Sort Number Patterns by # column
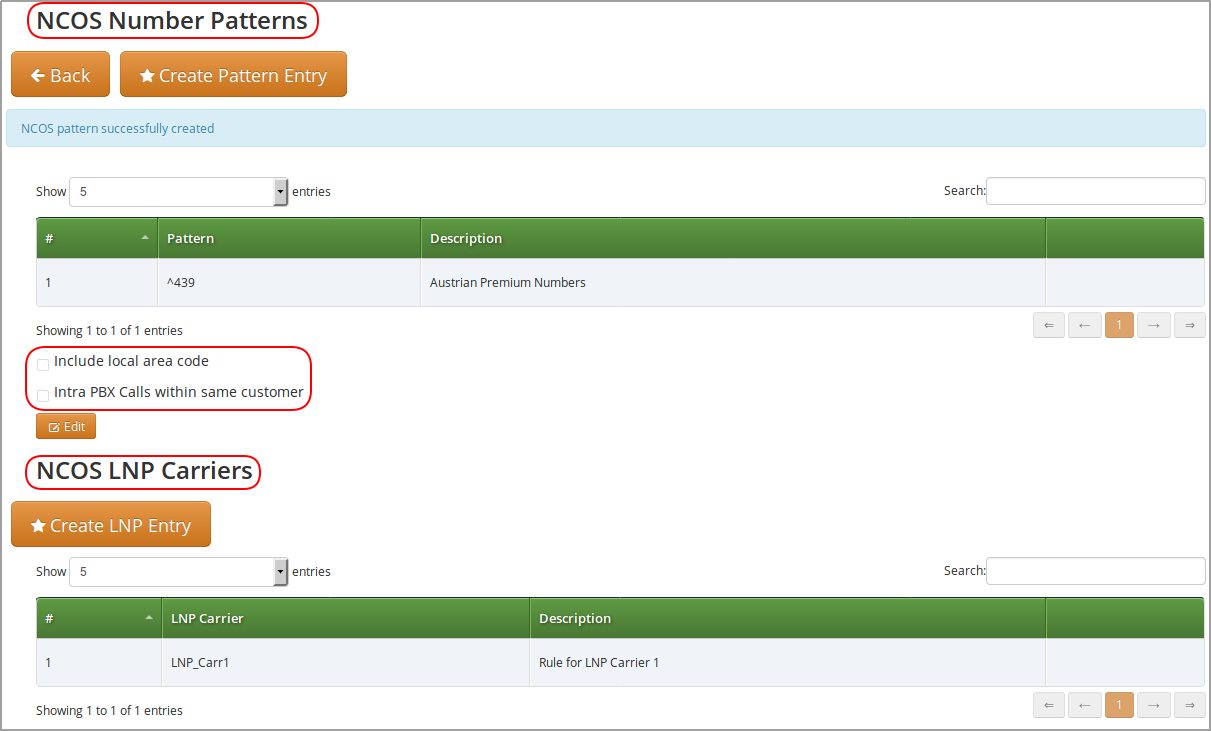The height and width of the screenshot is (731, 1211). tap(97, 238)
